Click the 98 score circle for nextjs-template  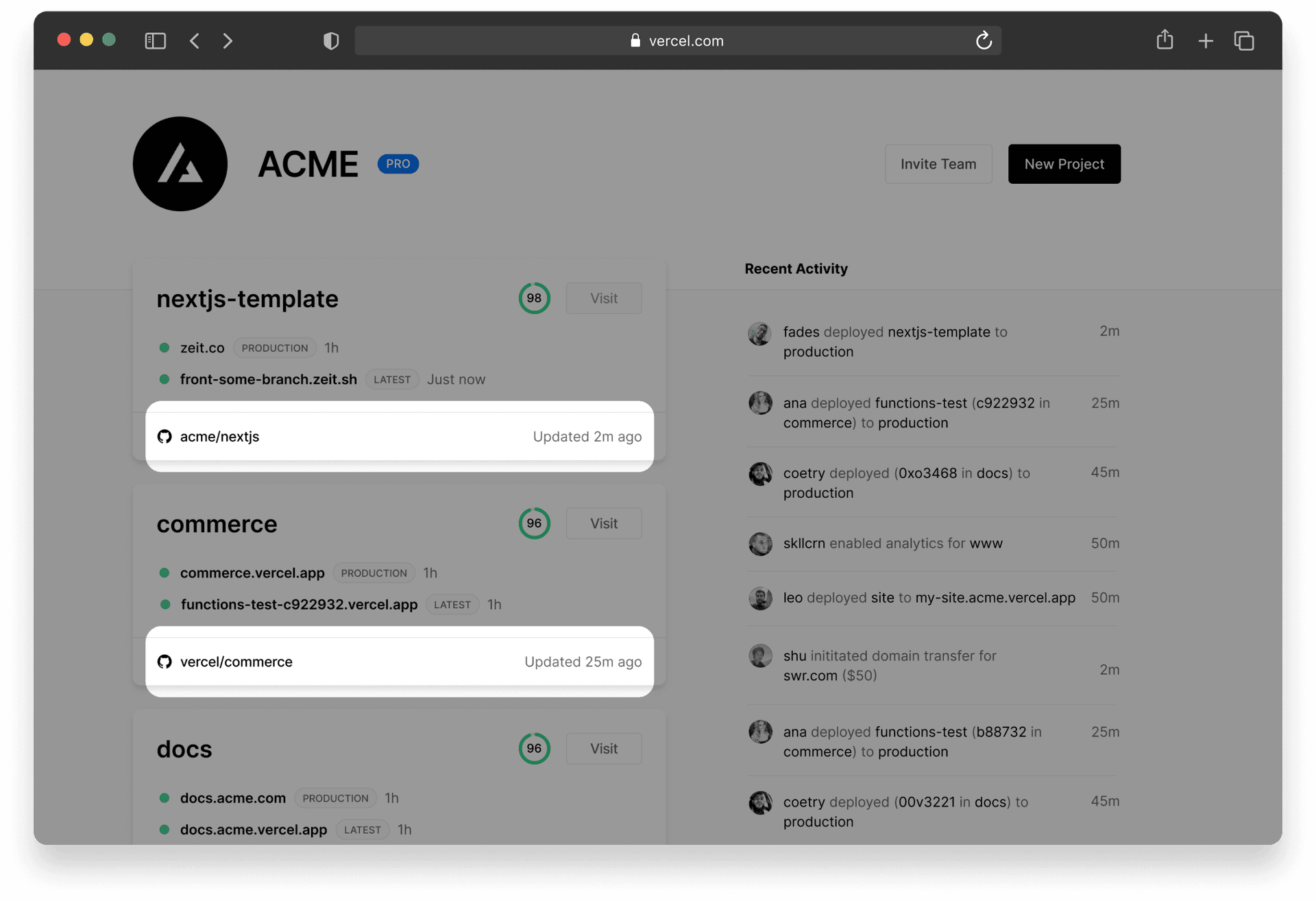click(534, 298)
